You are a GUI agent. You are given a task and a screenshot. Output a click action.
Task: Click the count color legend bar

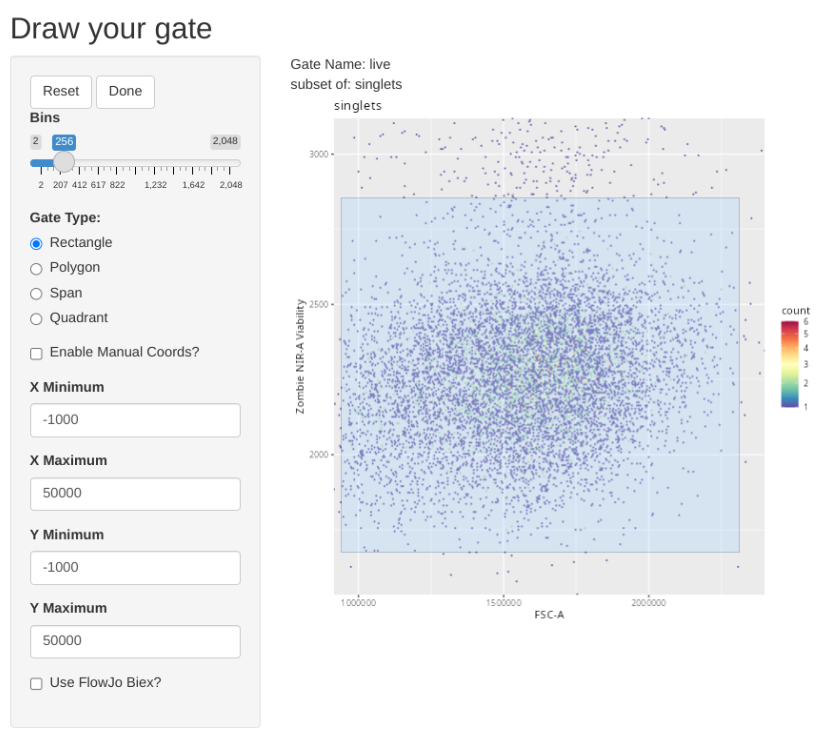pos(790,363)
